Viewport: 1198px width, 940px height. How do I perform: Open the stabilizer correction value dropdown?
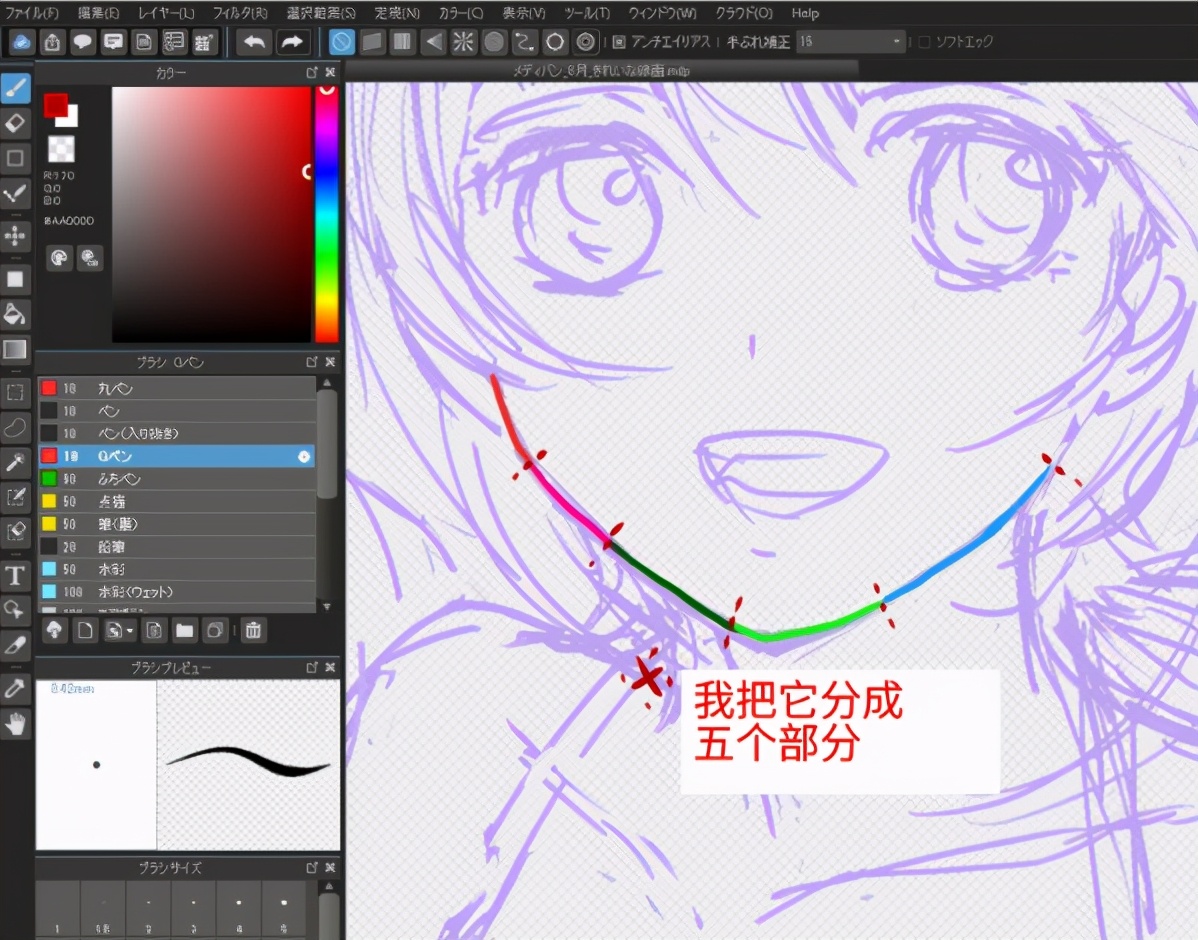pyautogui.click(x=850, y=42)
